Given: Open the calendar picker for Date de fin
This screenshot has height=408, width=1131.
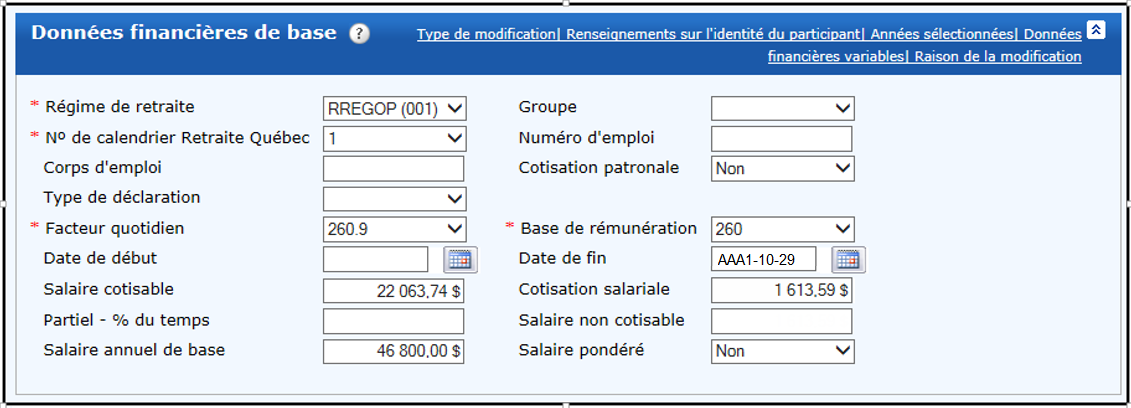Looking at the screenshot, I should 848,260.
